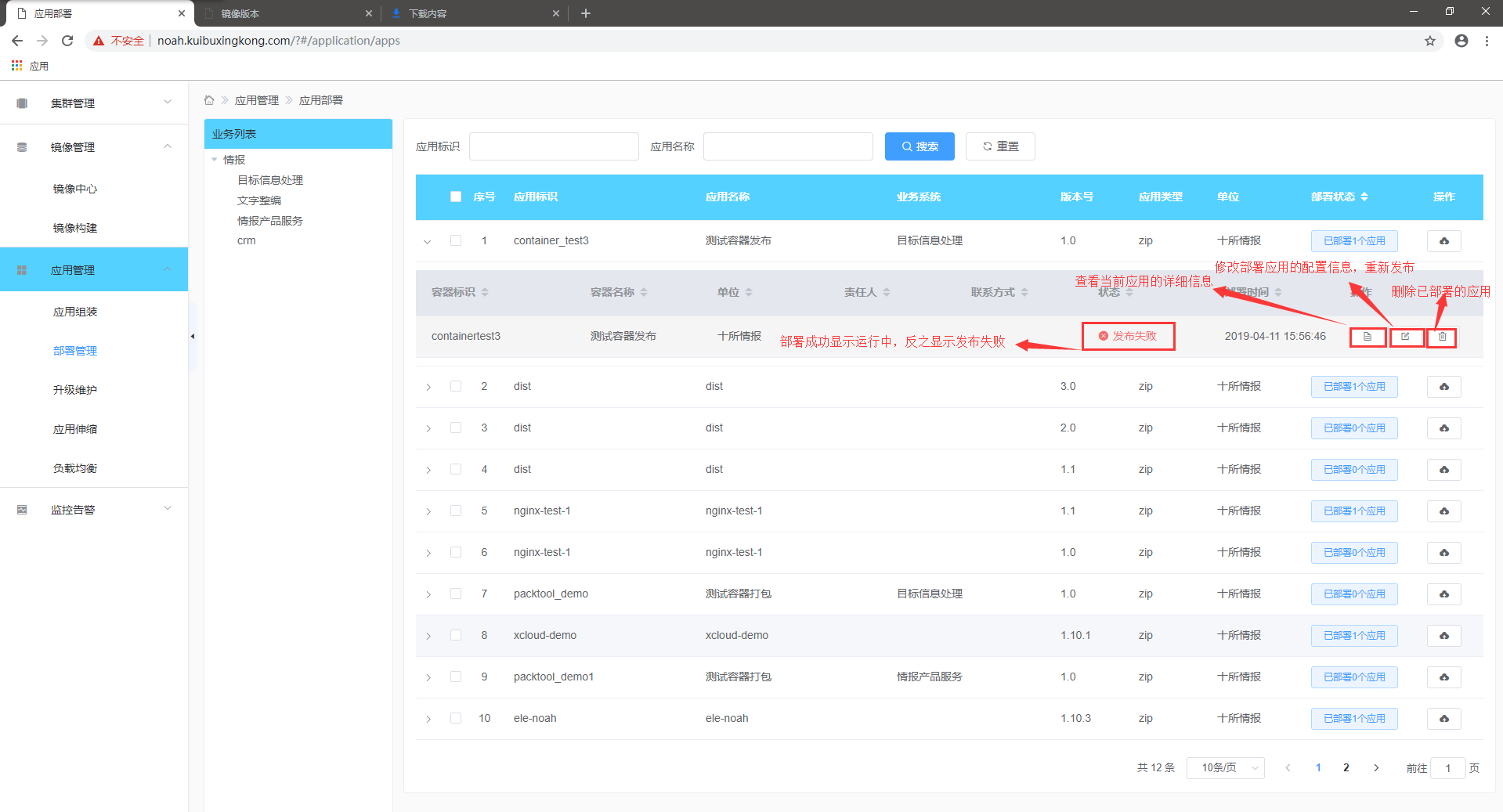Click the home icon in breadcrumb
This screenshot has width=1503, height=812.
click(209, 100)
